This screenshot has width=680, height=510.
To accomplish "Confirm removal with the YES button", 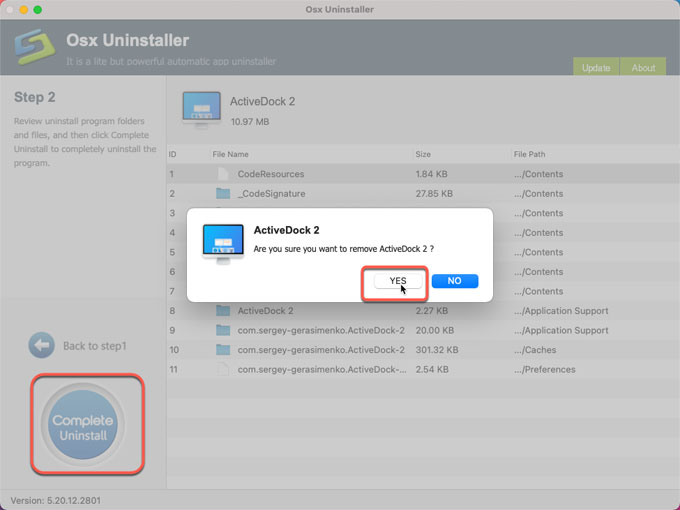I will (x=398, y=281).
